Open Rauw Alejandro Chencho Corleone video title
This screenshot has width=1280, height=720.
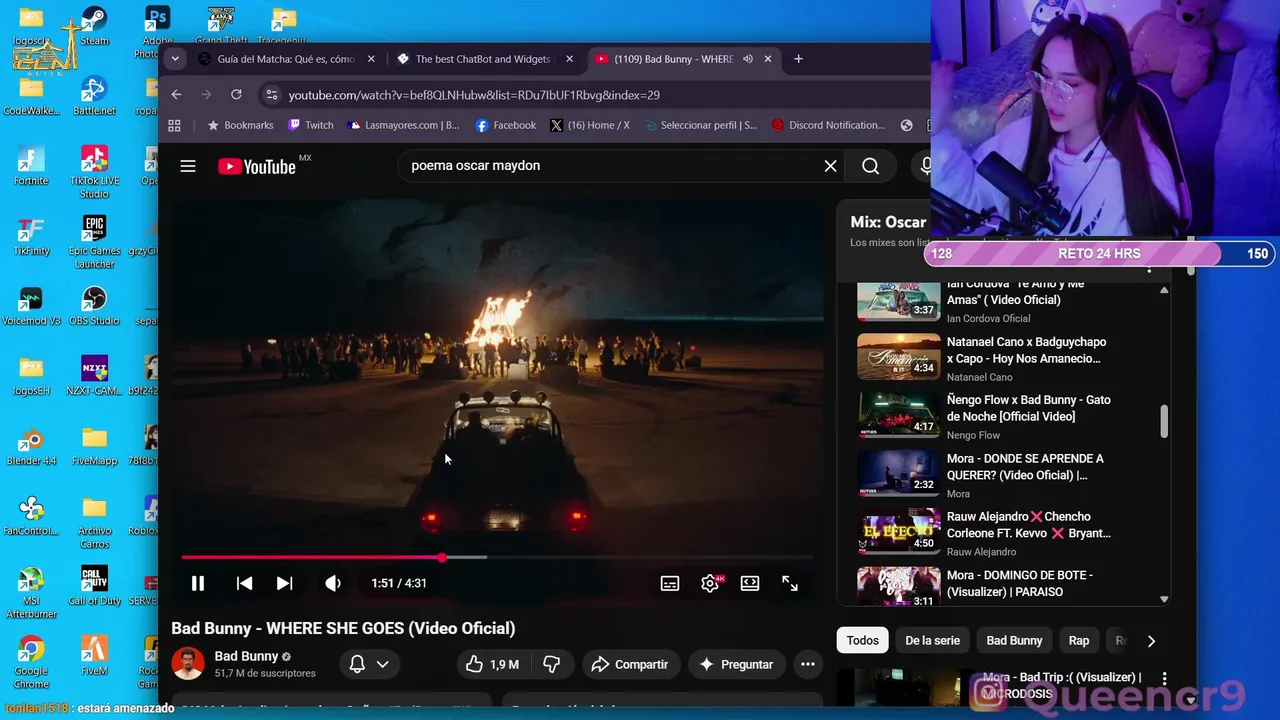pos(1029,525)
